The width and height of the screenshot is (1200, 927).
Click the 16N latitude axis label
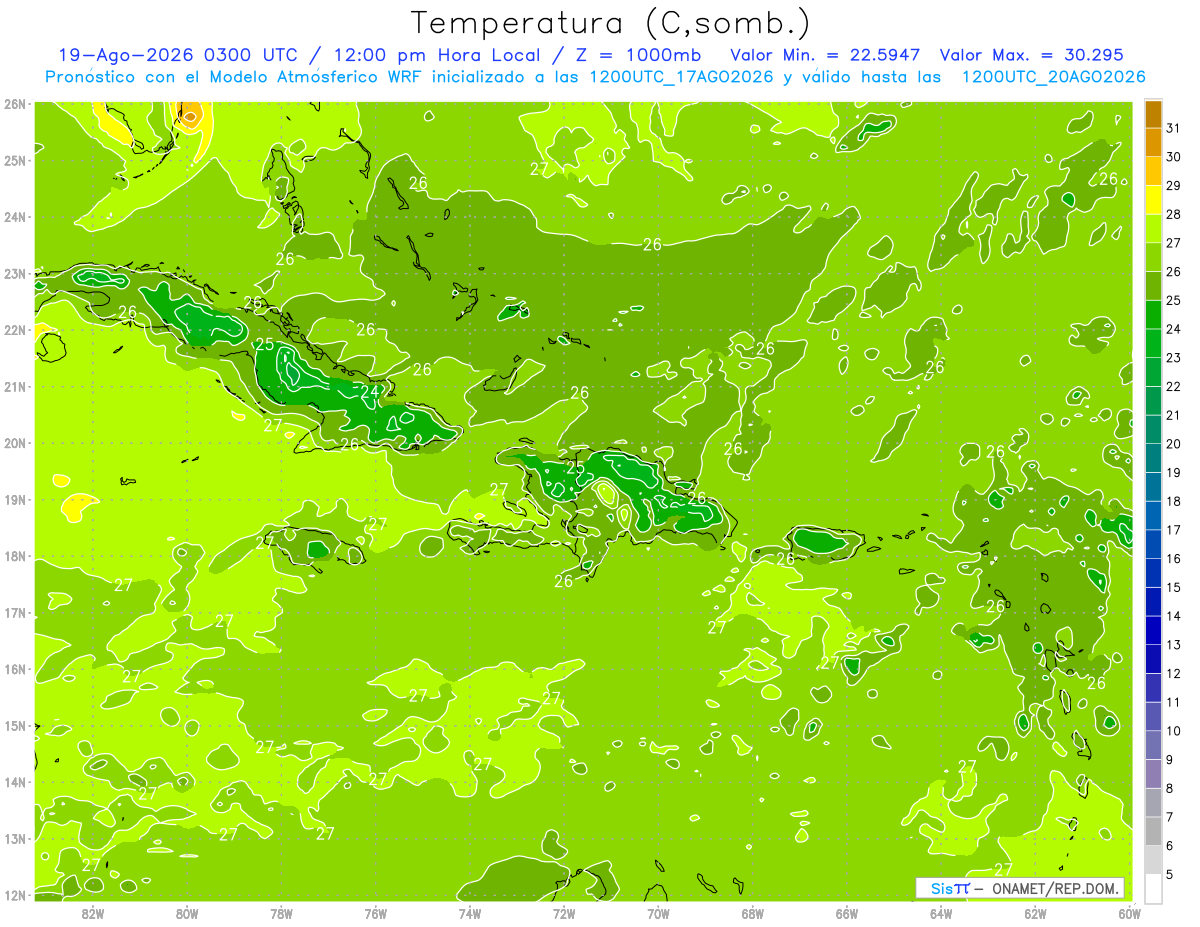pos(15,669)
